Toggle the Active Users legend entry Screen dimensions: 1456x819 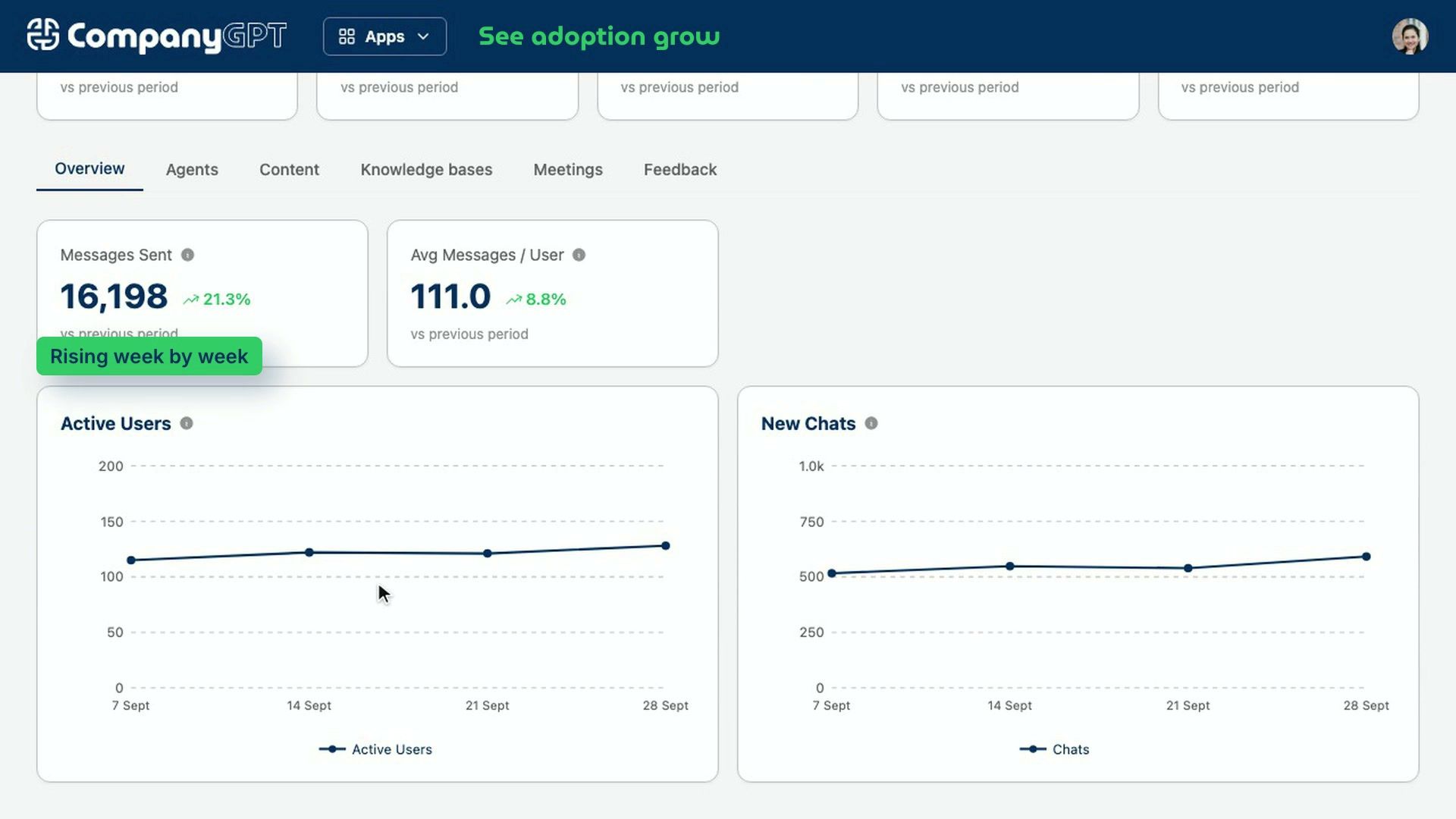click(x=375, y=749)
